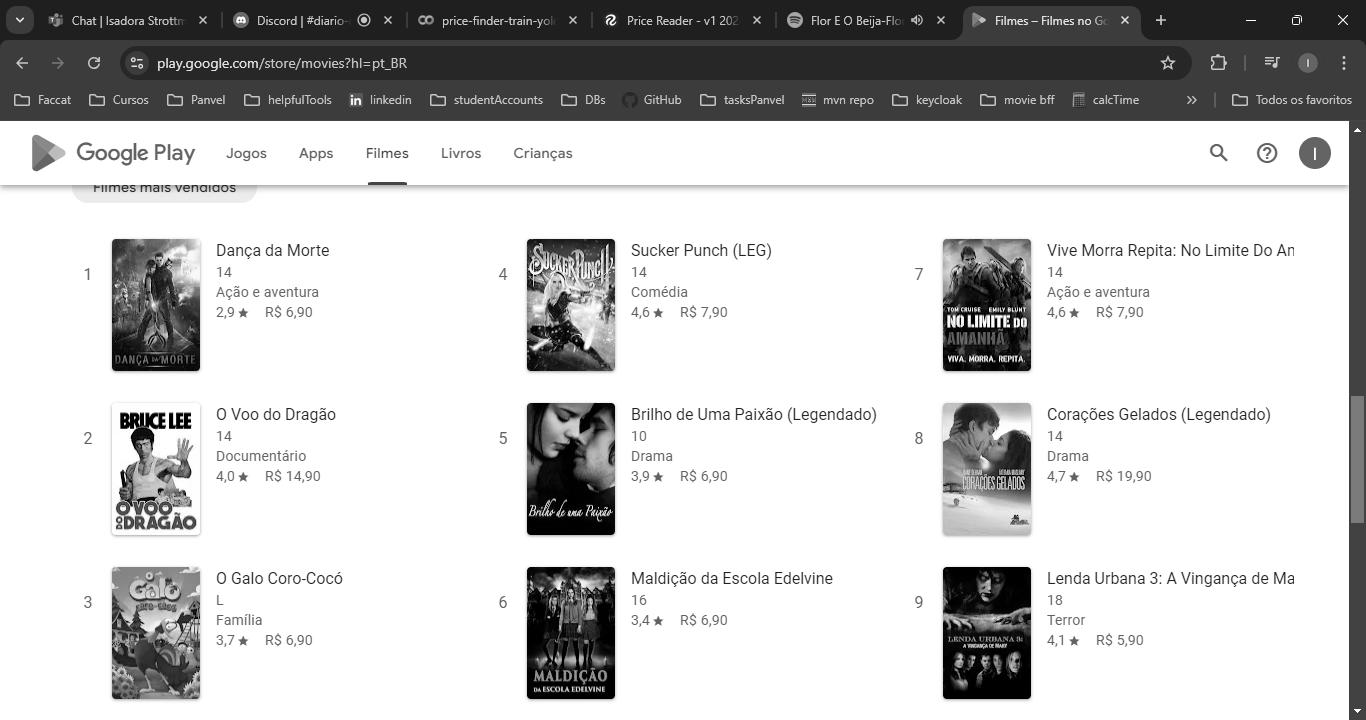Open the O Voo do Dragão poster
The height and width of the screenshot is (720, 1366).
[156, 469]
